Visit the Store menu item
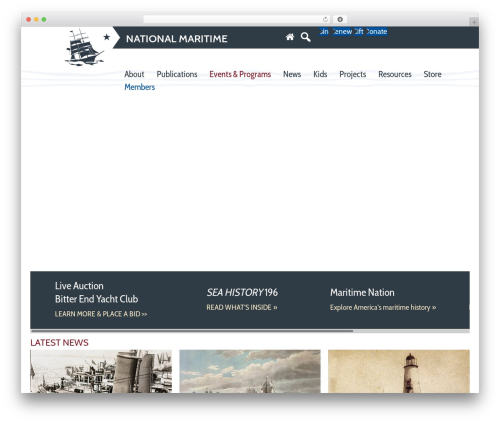Image resolution: width=500 pixels, height=423 pixels. (432, 74)
